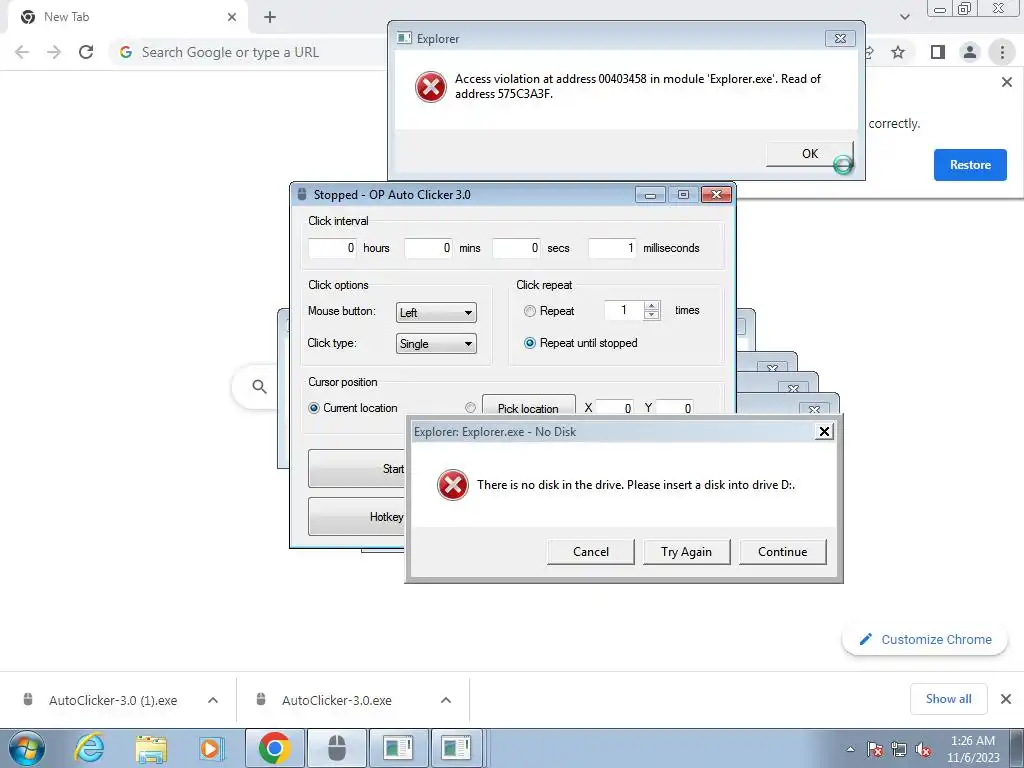Bookmark this tab with the star icon
1024x768 pixels.
click(898, 52)
